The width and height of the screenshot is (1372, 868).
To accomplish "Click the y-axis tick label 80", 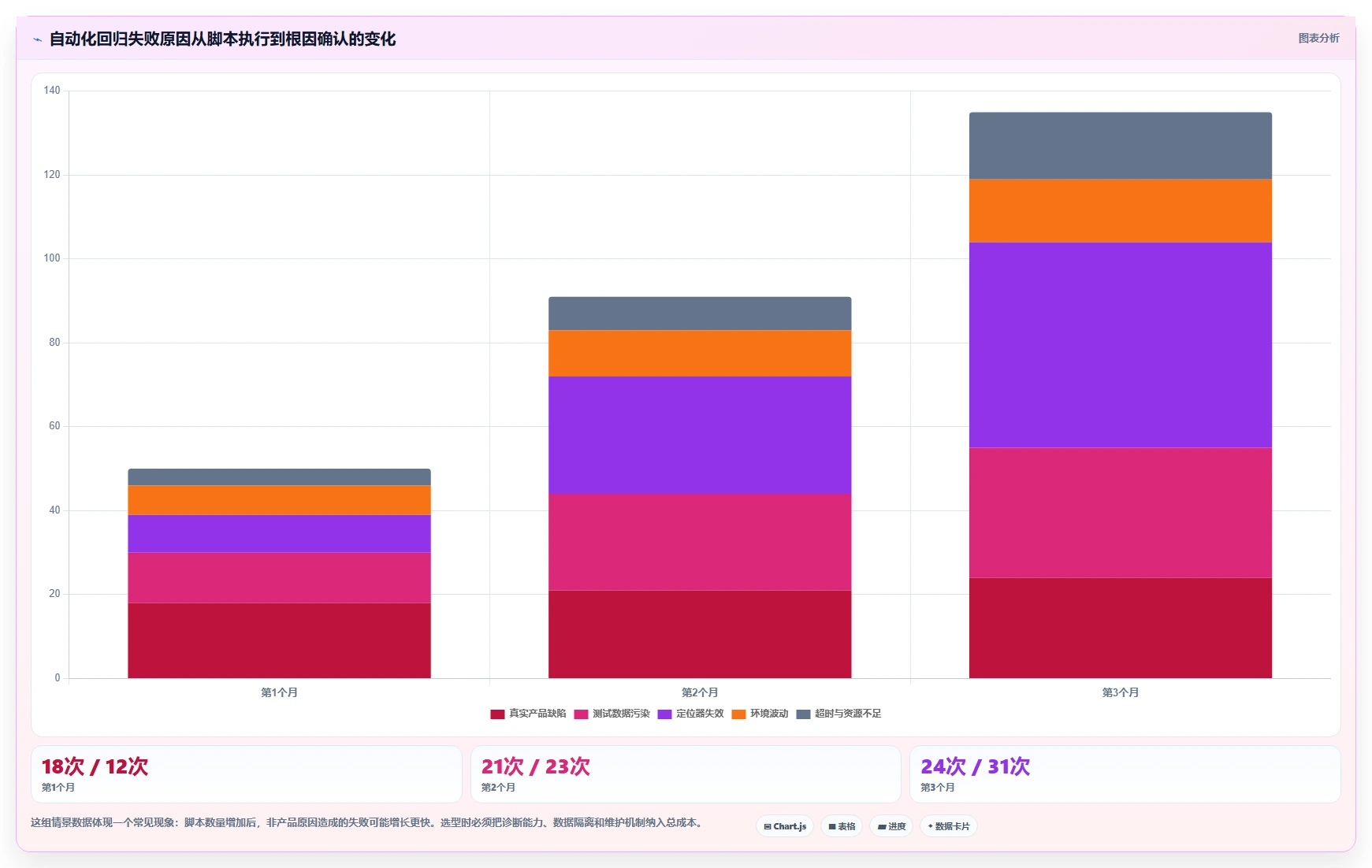I will pos(54,343).
